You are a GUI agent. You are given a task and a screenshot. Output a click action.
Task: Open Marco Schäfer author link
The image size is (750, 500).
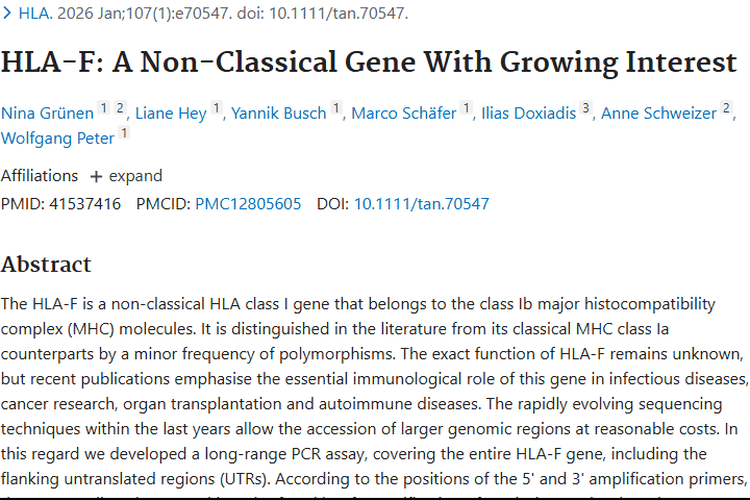[x=403, y=114]
